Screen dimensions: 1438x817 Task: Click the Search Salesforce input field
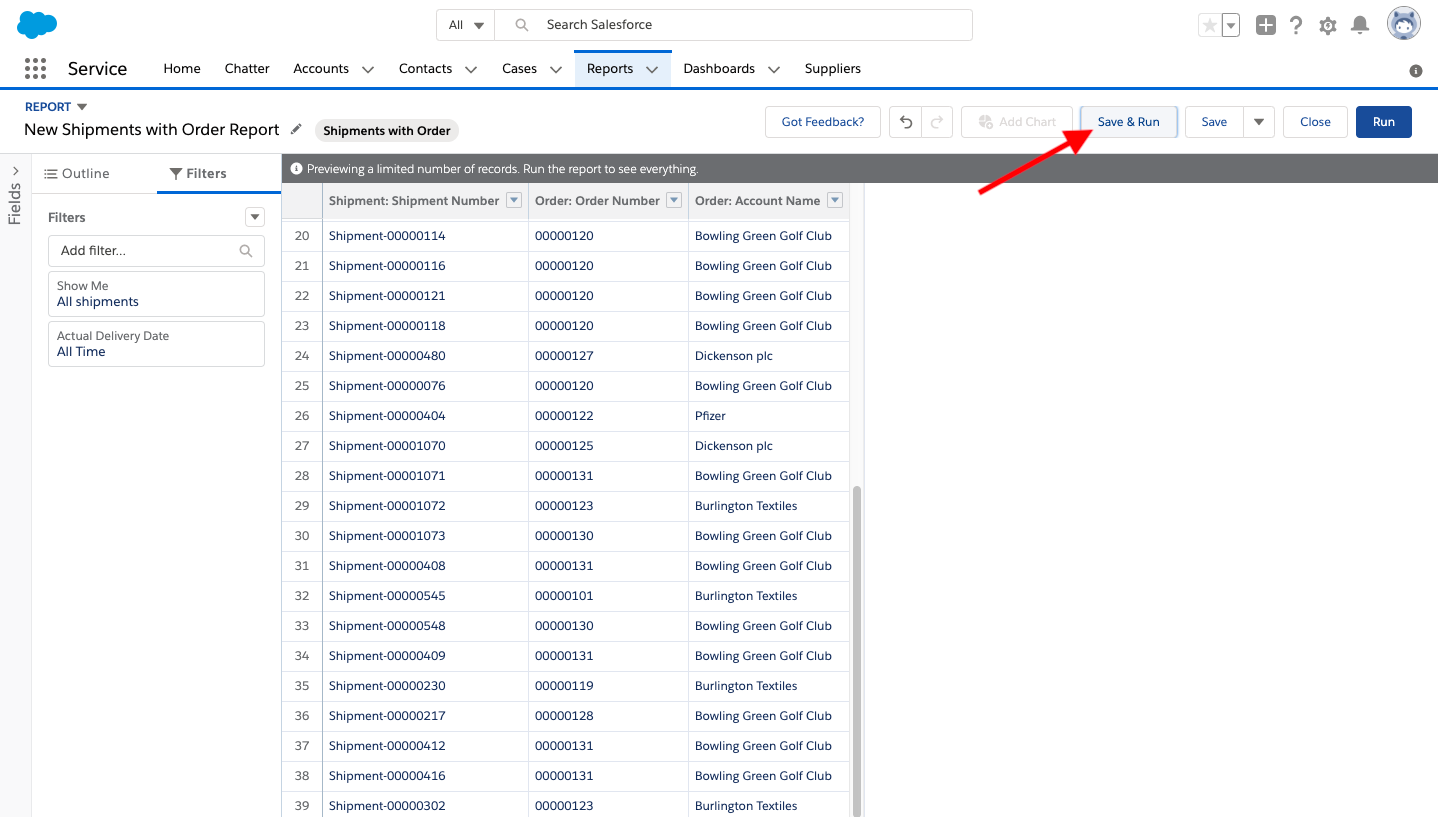point(734,25)
